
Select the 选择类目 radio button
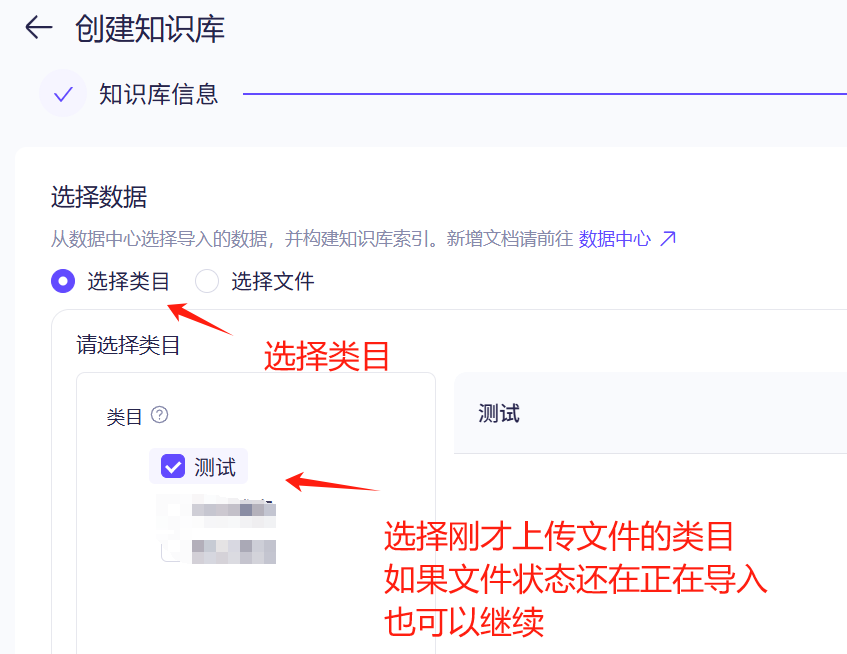click(63, 281)
